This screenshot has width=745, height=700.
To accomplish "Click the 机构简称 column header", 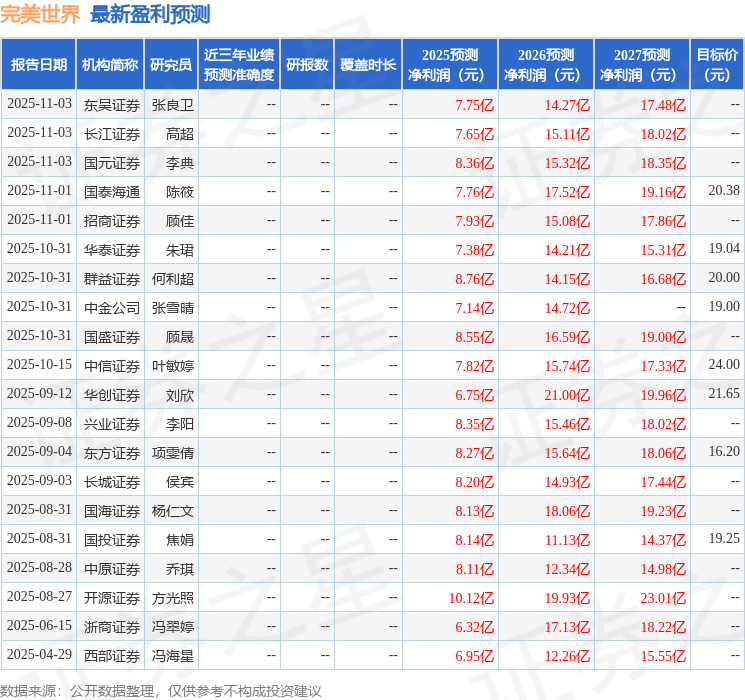I will click(110, 65).
